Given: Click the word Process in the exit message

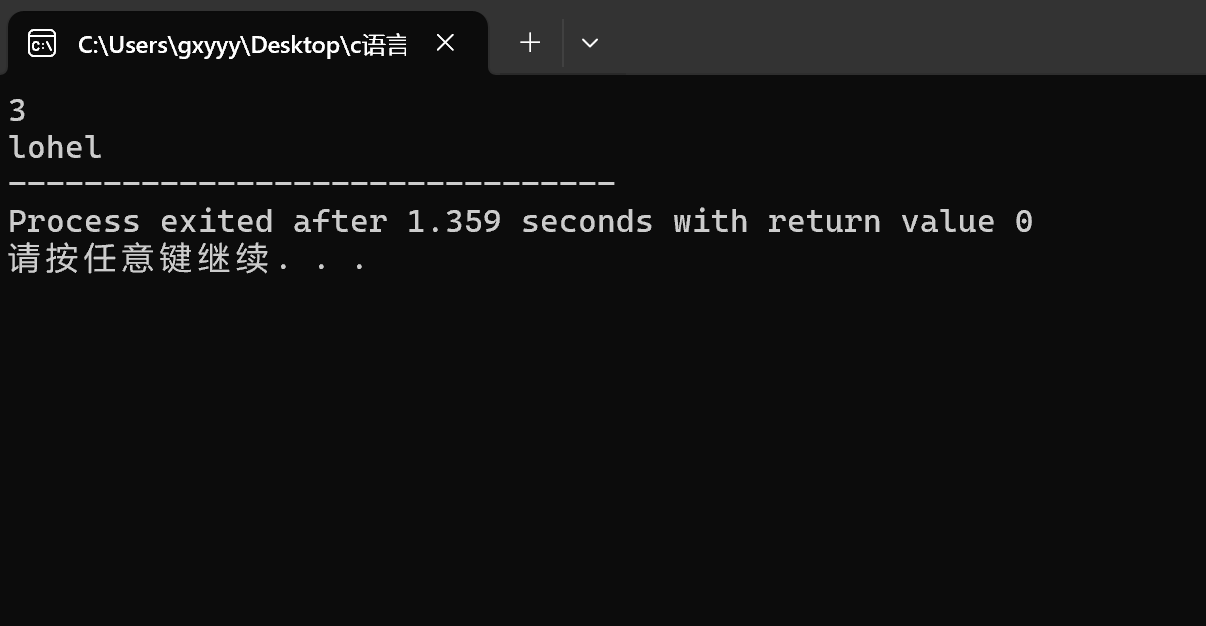Looking at the screenshot, I should click(x=74, y=221).
